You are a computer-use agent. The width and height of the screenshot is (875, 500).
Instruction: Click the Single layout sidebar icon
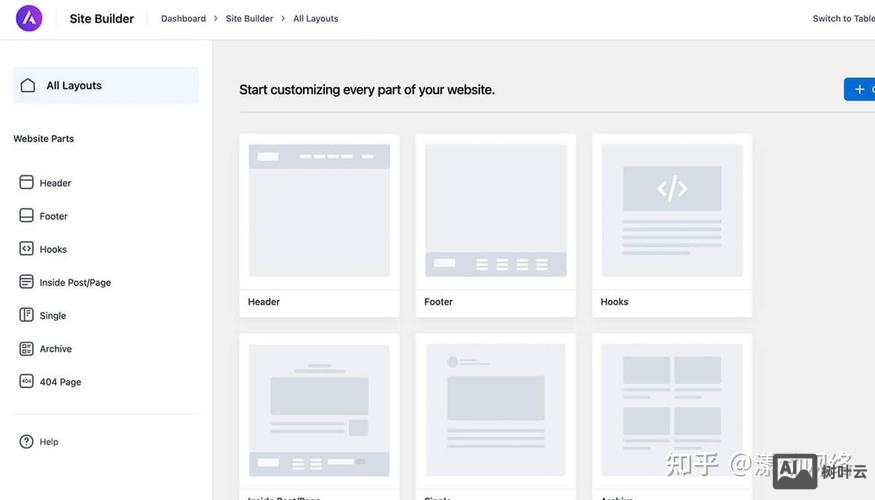click(x=26, y=315)
